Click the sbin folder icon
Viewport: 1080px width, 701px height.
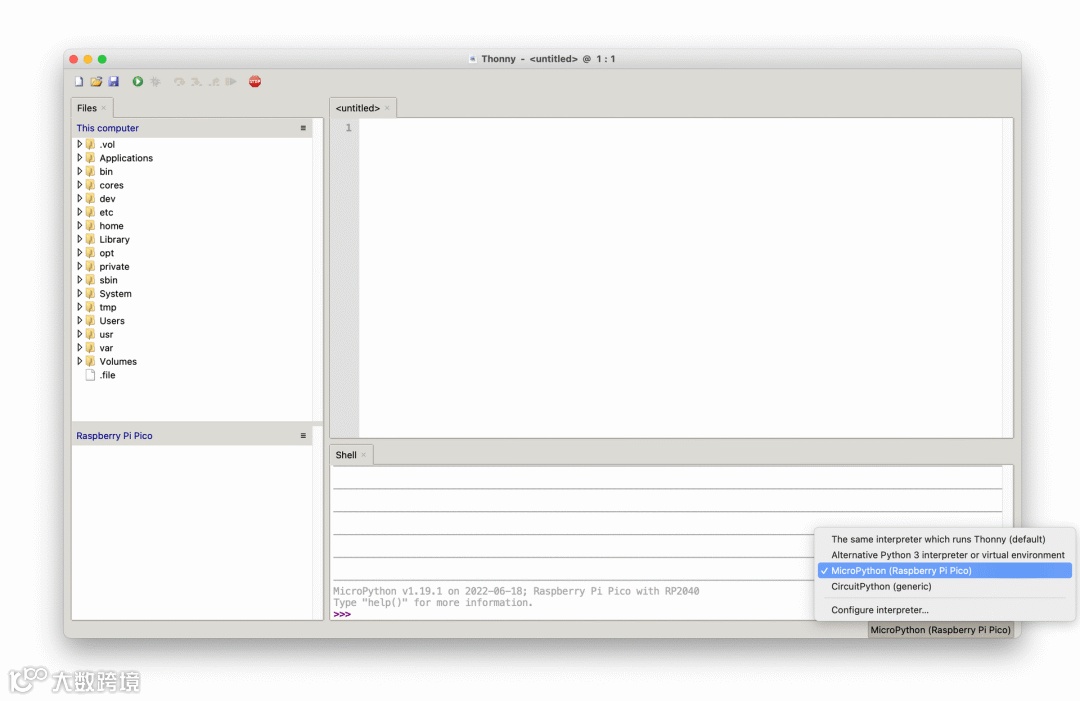90,280
